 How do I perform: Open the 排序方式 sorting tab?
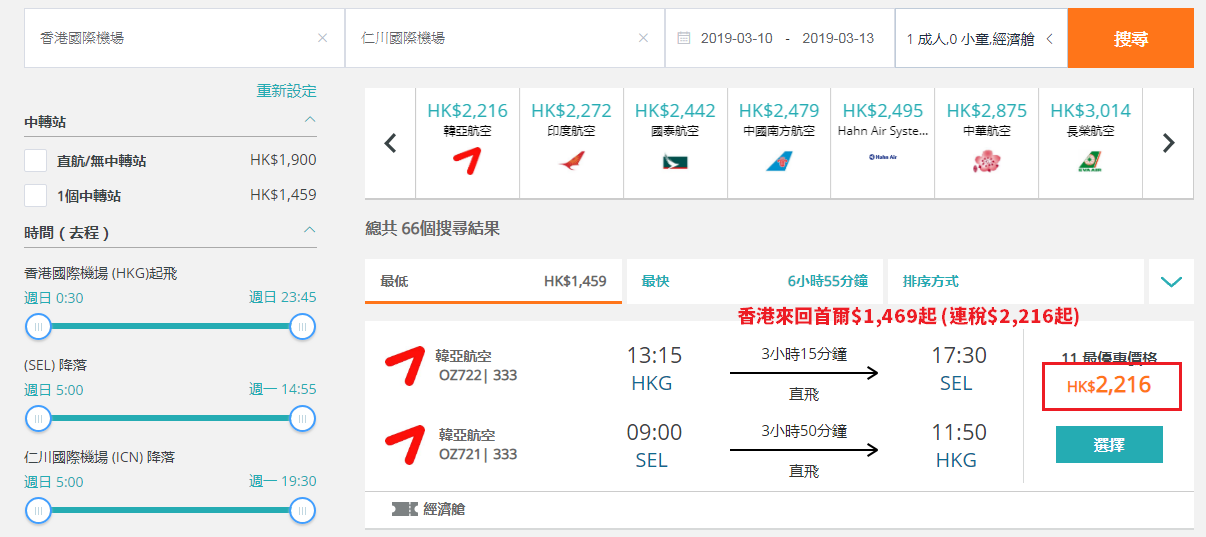click(x=1015, y=282)
